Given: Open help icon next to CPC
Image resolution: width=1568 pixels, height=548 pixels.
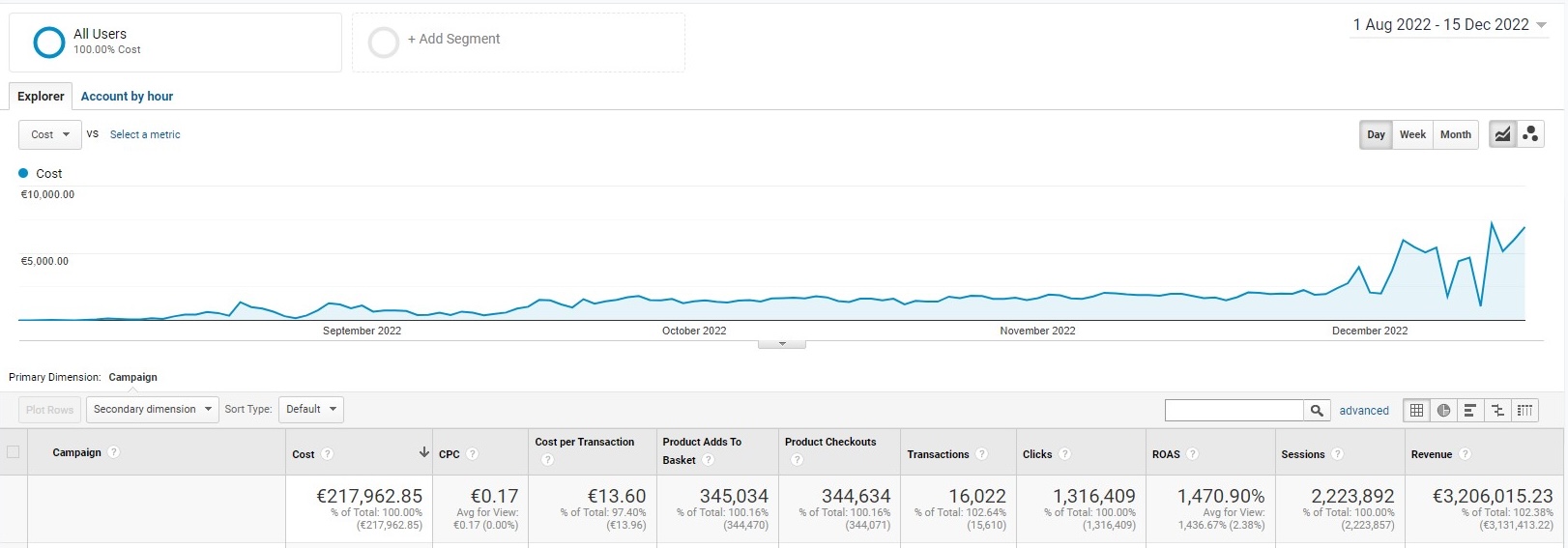Looking at the screenshot, I should (x=473, y=454).
